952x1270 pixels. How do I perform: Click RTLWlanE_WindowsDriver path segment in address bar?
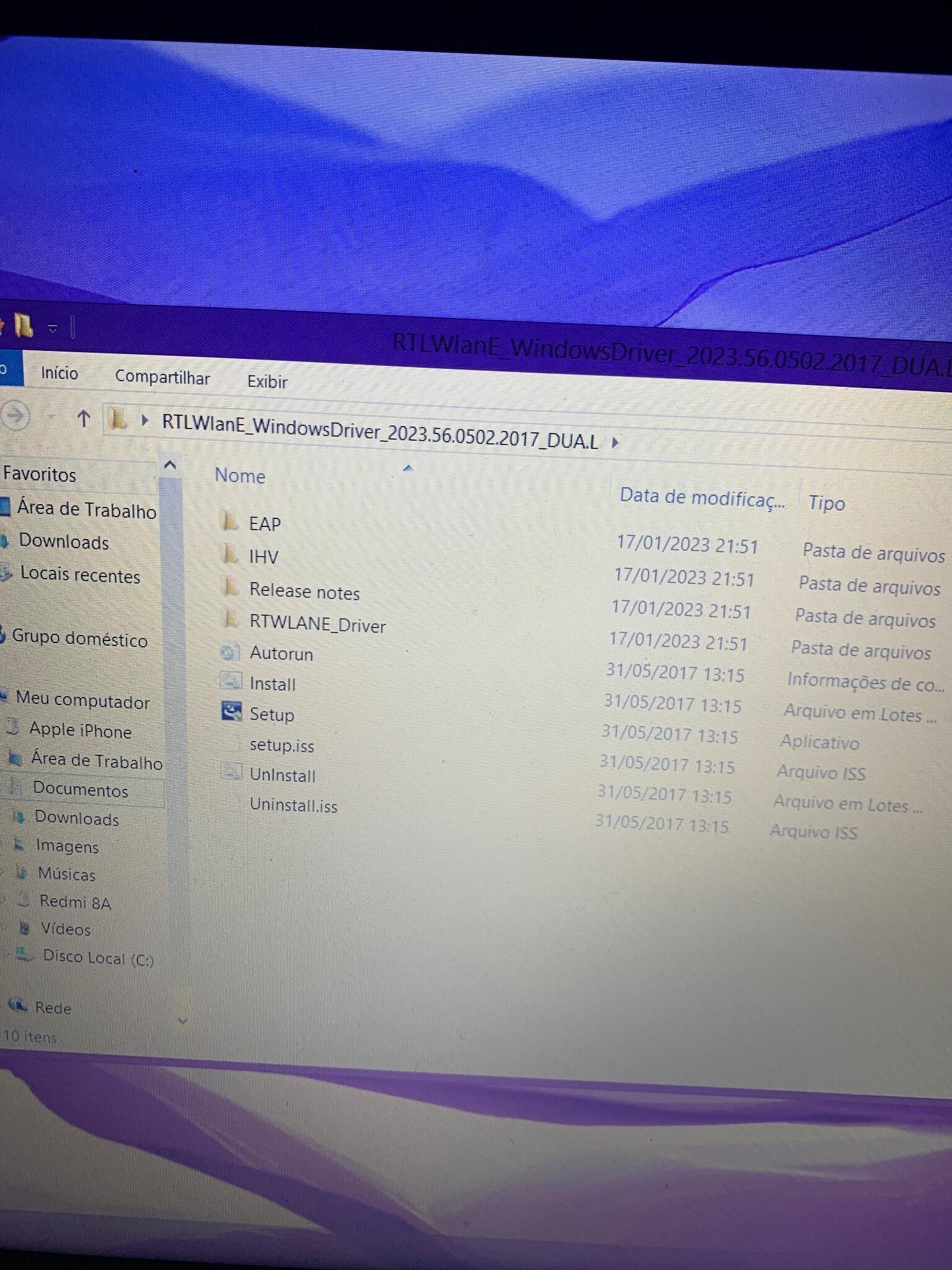(x=379, y=432)
